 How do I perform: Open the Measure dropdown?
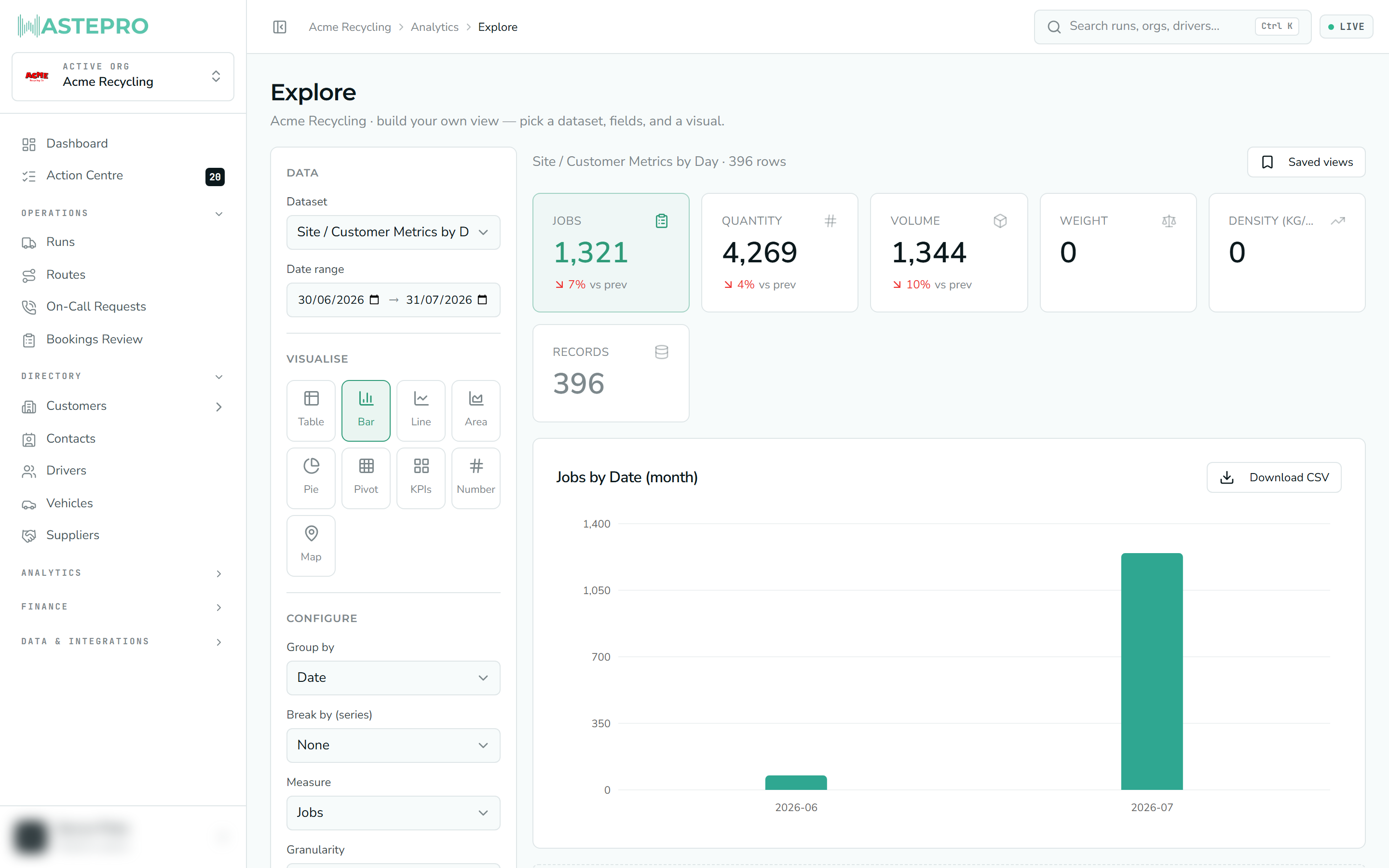coord(393,813)
